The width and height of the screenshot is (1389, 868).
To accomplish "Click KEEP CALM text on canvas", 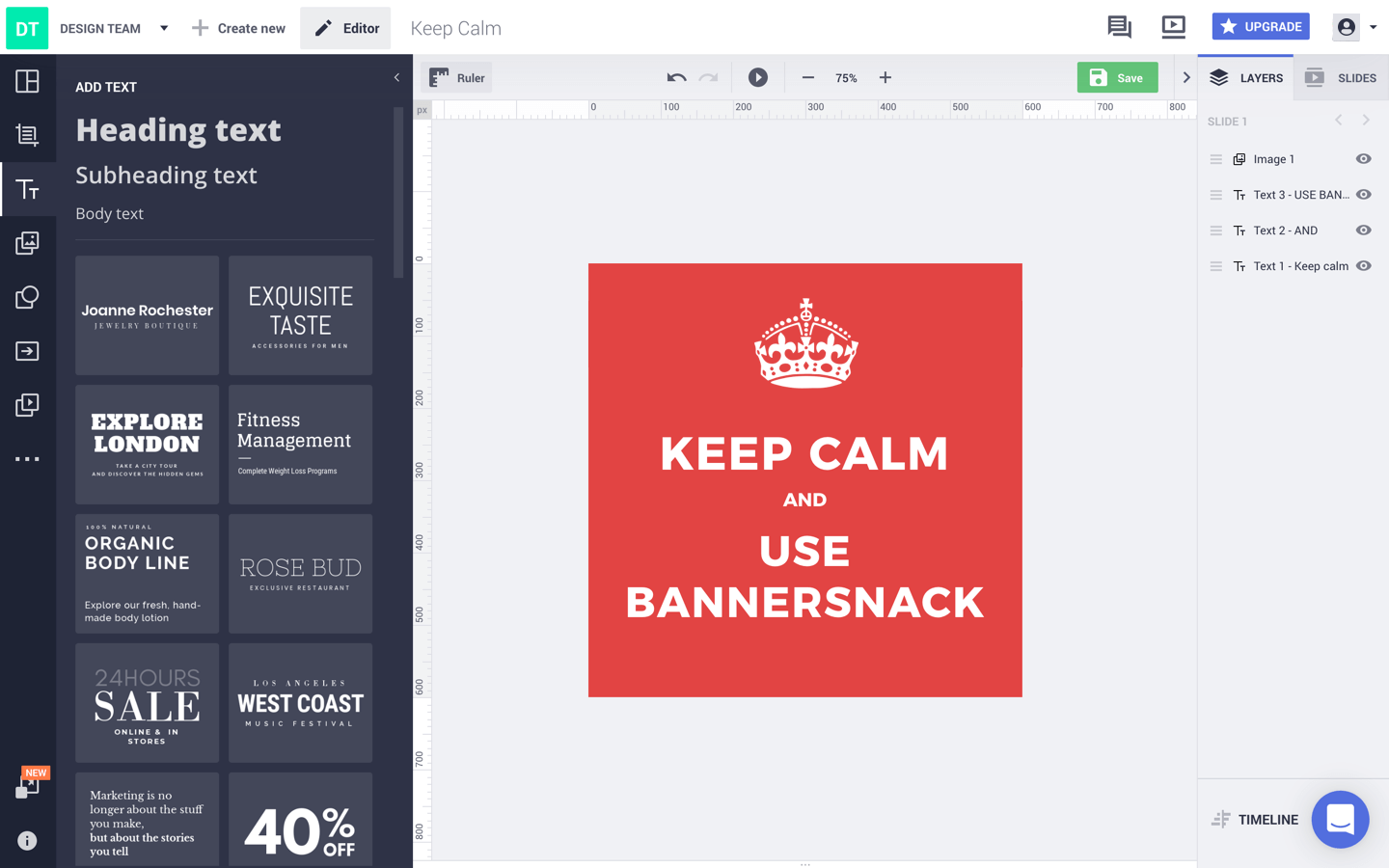I will (x=804, y=453).
